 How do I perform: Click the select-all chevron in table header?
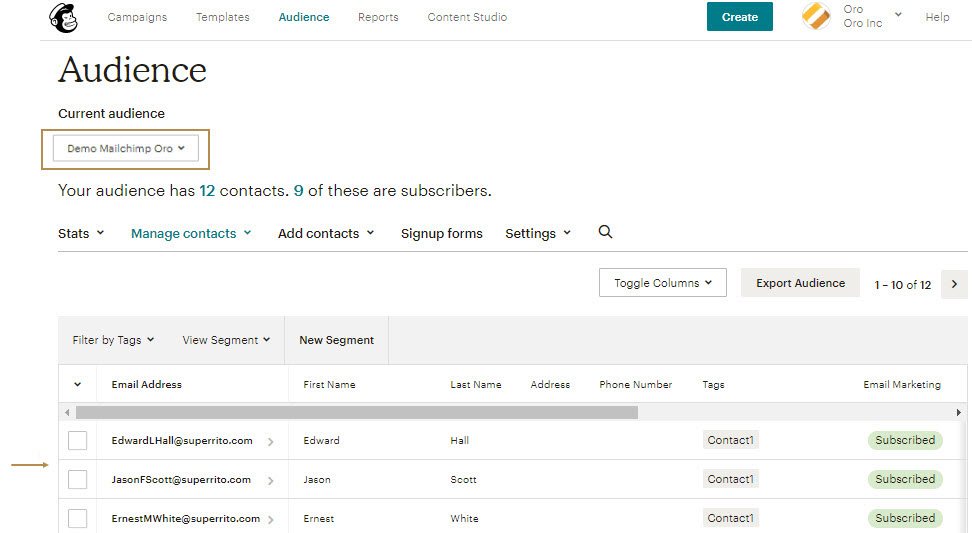pyautogui.click(x=78, y=385)
